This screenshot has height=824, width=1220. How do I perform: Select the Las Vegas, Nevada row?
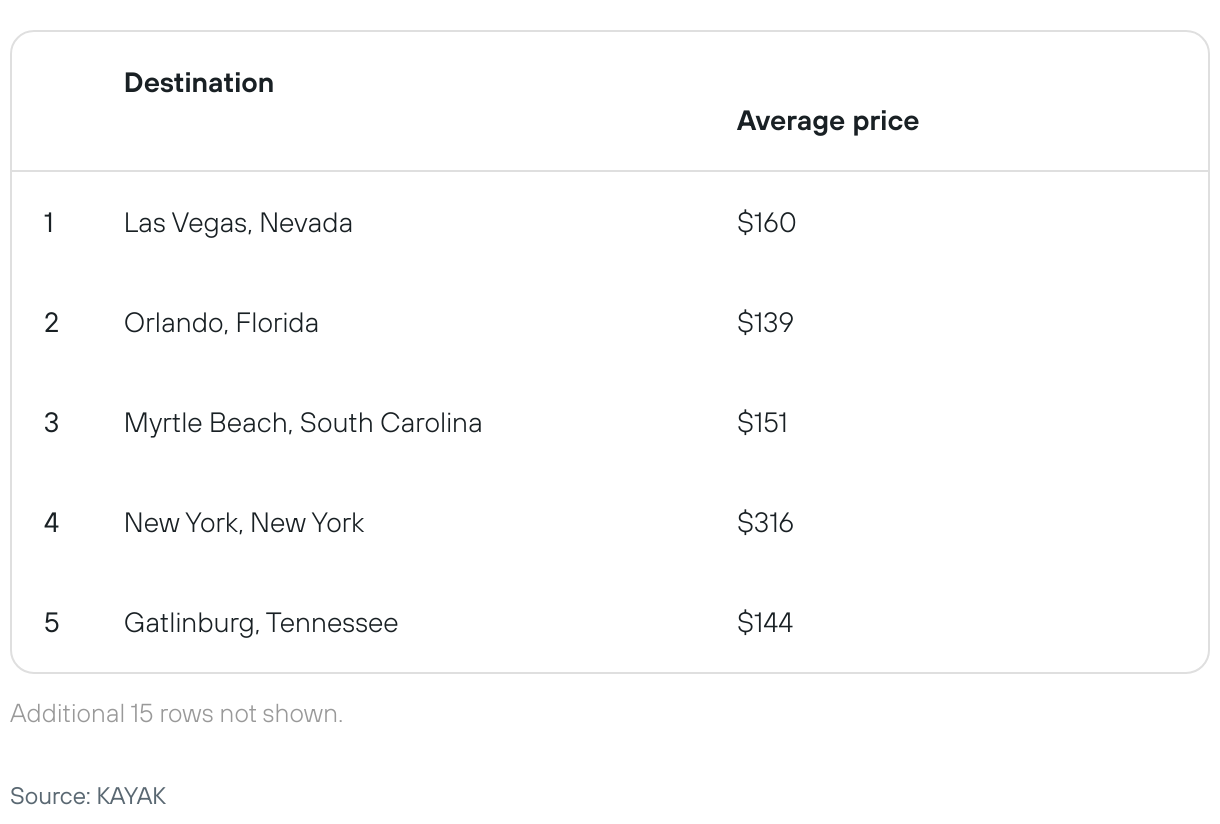tap(238, 222)
